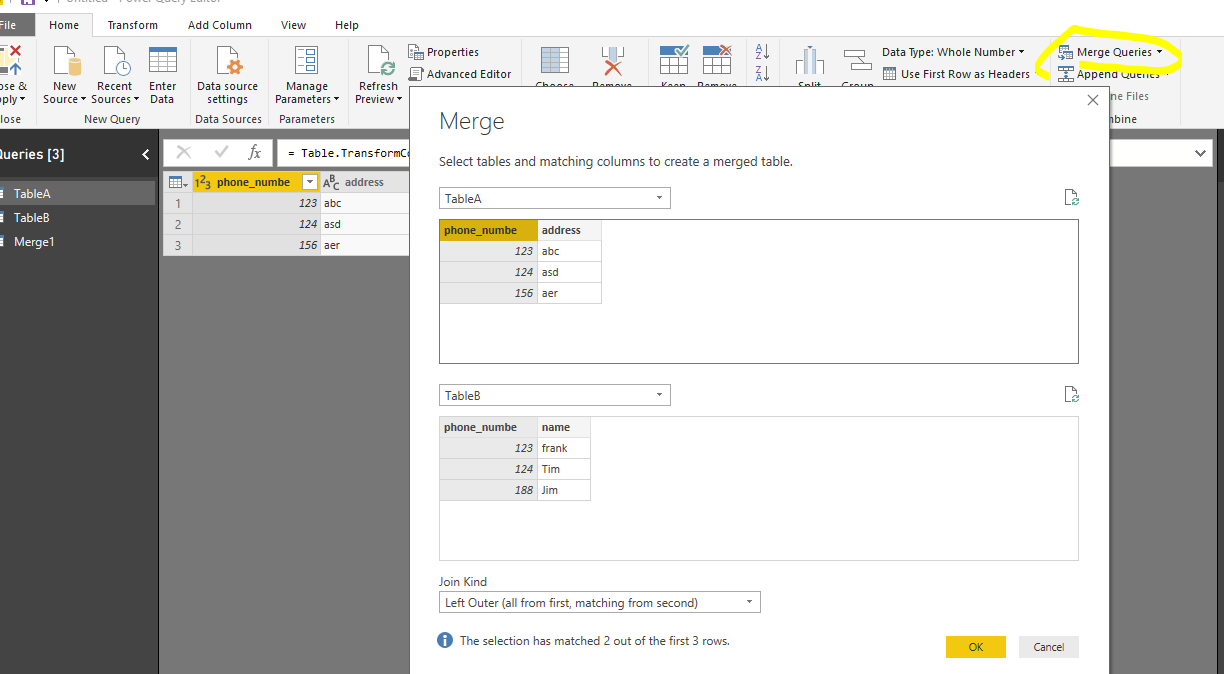1224x674 pixels.
Task: Click Use First Row as Headers
Action: pos(956,74)
